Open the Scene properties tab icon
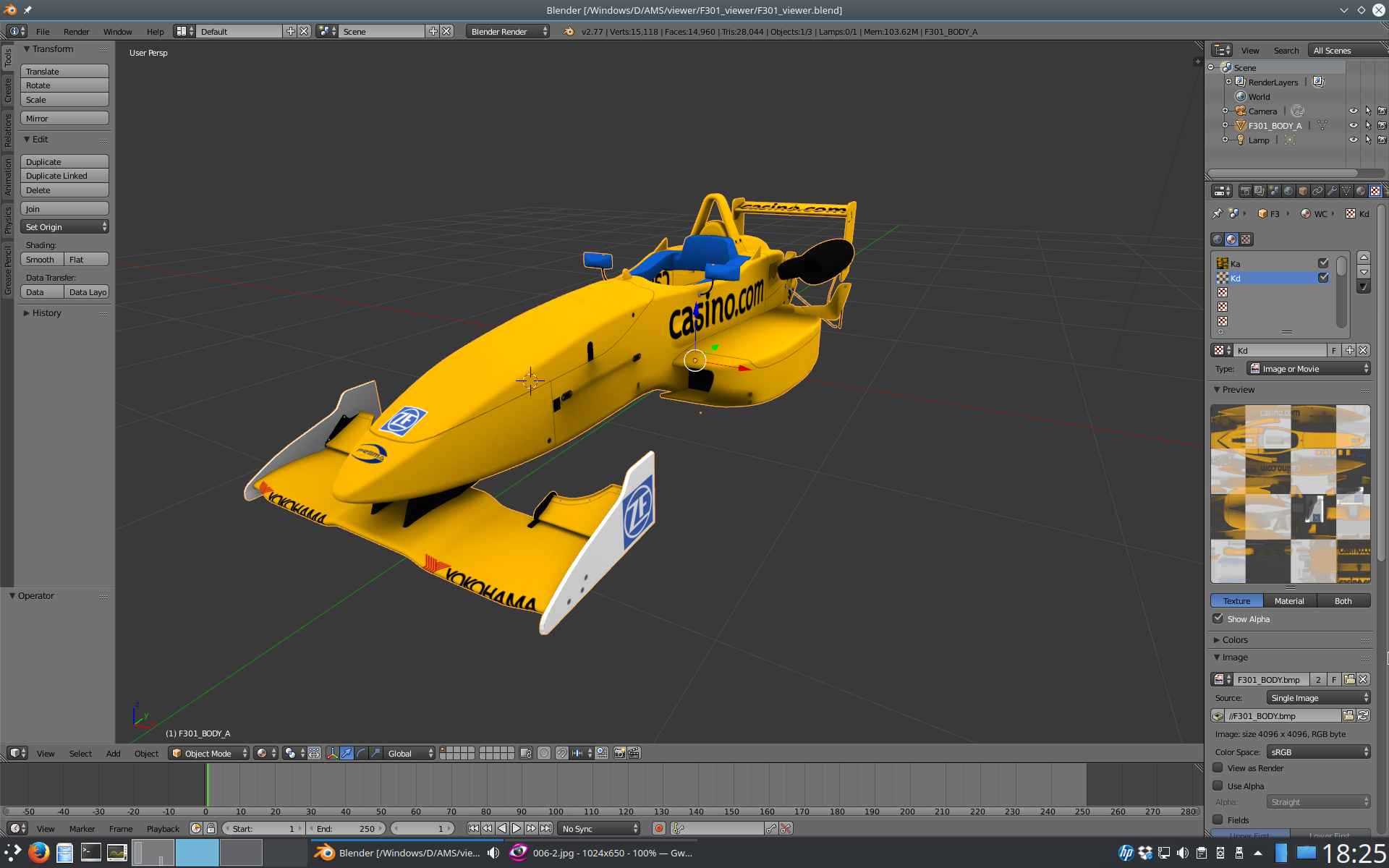Image resolution: width=1389 pixels, height=868 pixels. click(1274, 191)
